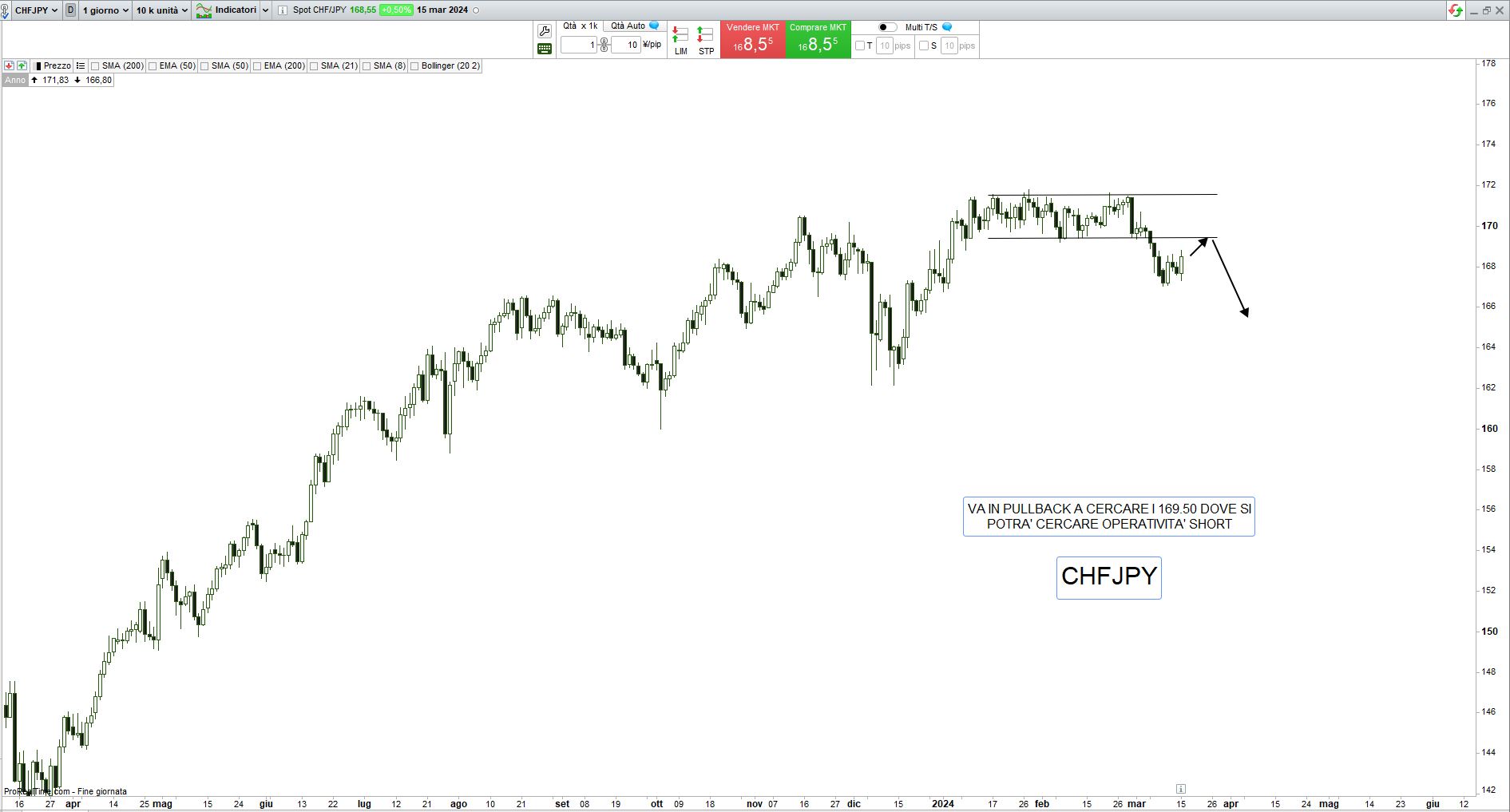1510x812 pixels.
Task: Enable the T target checkbox
Action: coord(860,46)
